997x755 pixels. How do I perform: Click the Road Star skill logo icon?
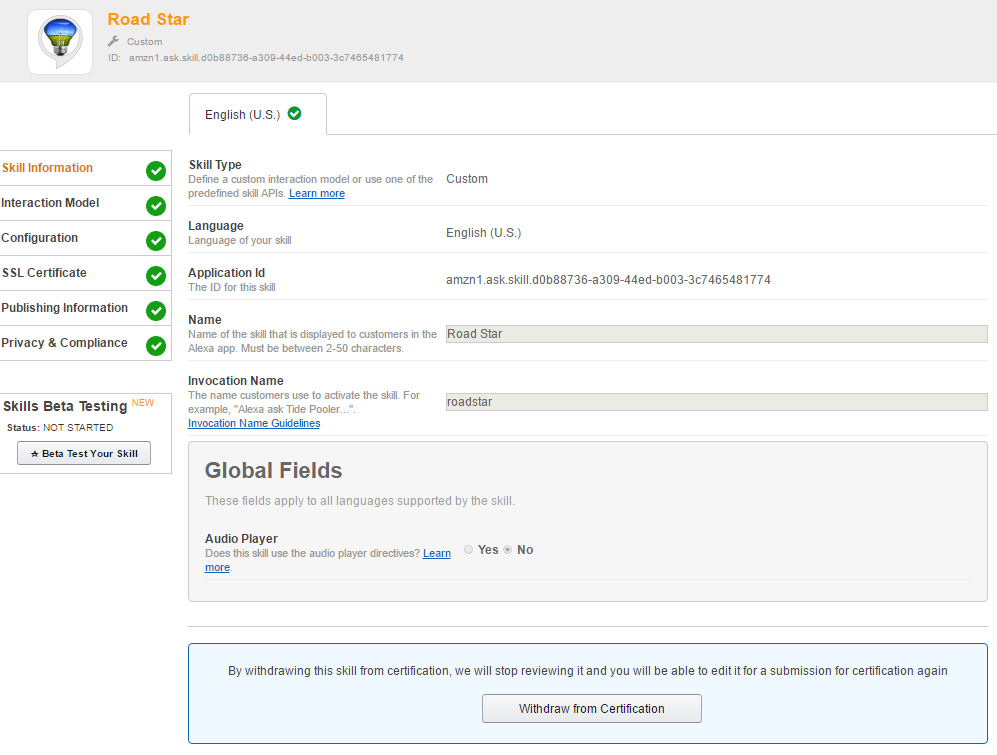click(x=60, y=42)
